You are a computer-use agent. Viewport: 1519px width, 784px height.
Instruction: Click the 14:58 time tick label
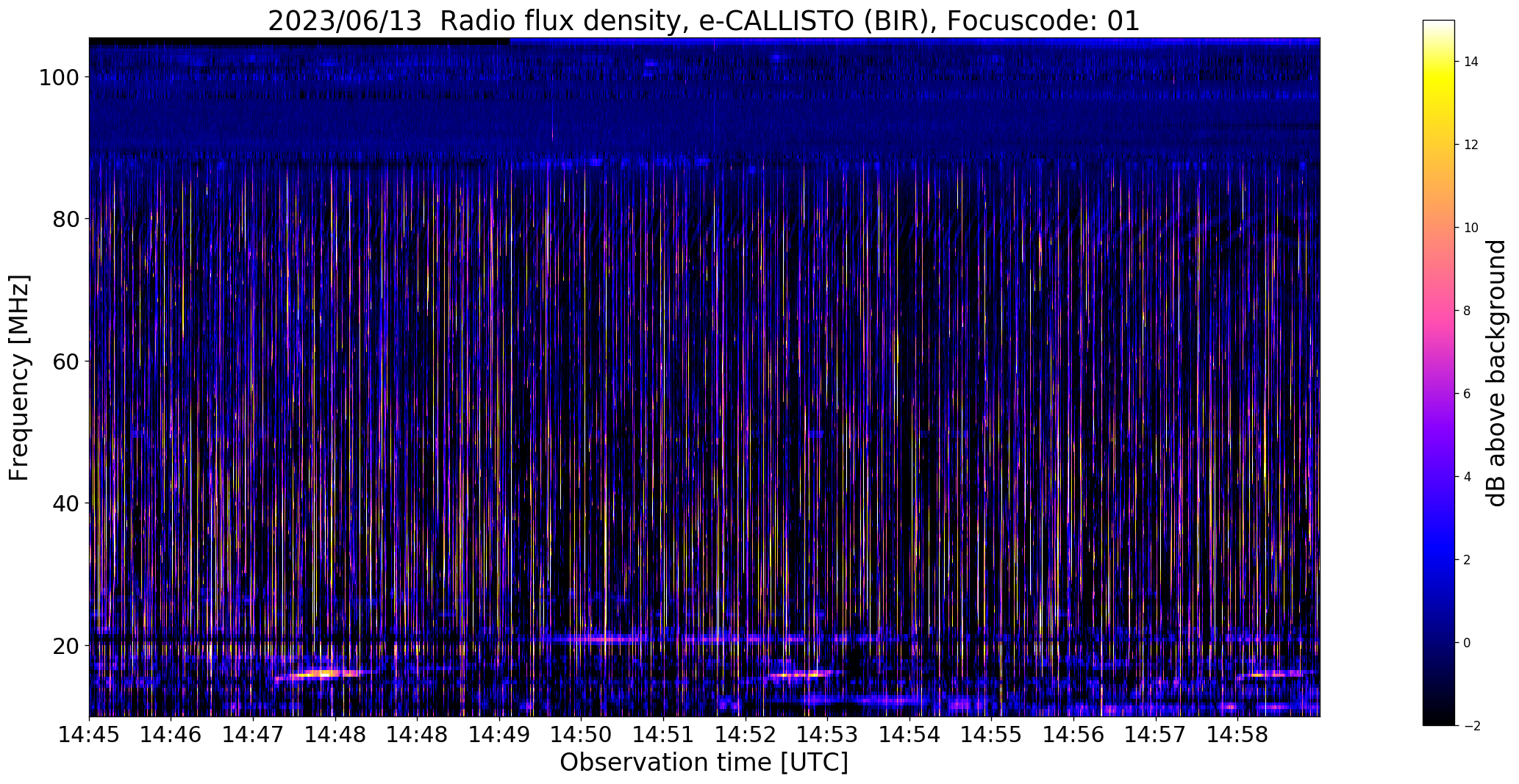click(x=1237, y=734)
